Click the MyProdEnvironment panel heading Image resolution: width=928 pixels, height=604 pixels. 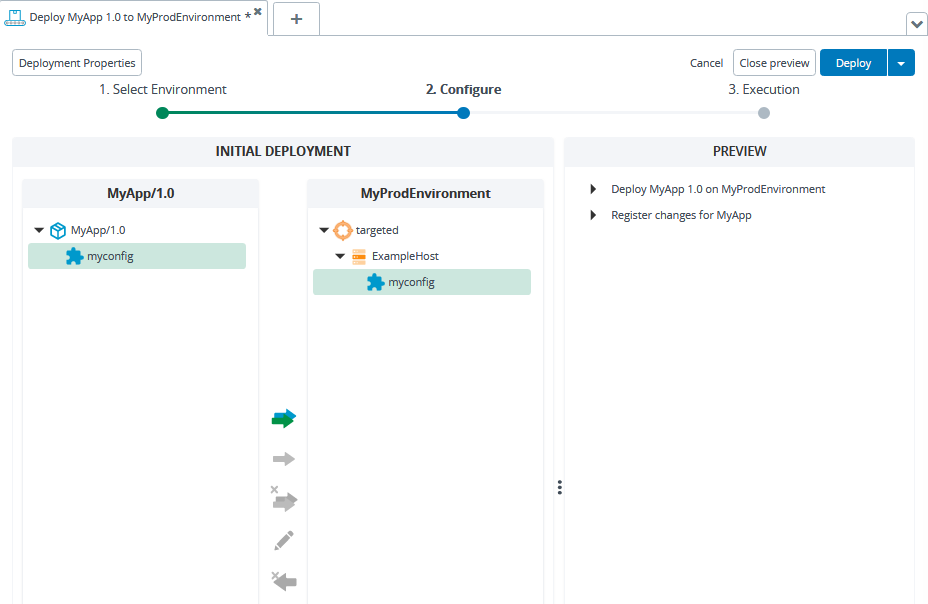coord(426,193)
